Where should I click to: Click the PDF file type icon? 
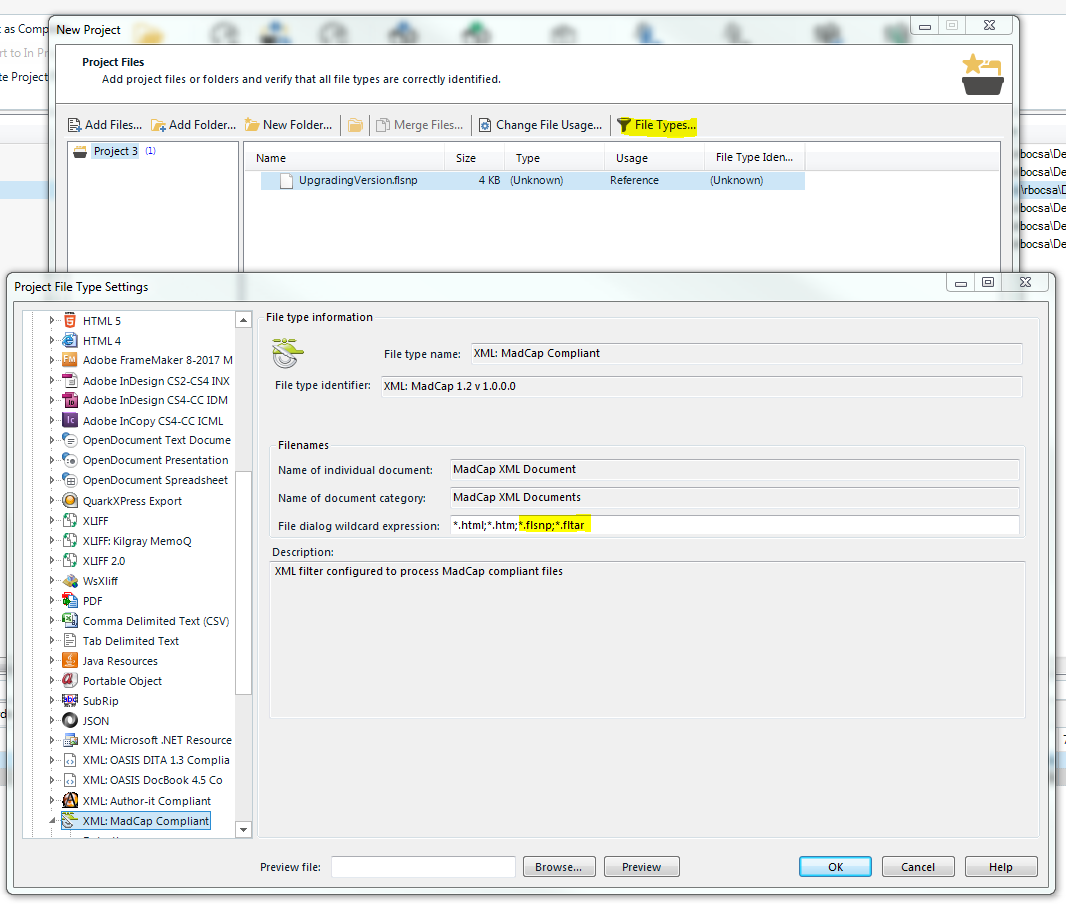coord(70,600)
